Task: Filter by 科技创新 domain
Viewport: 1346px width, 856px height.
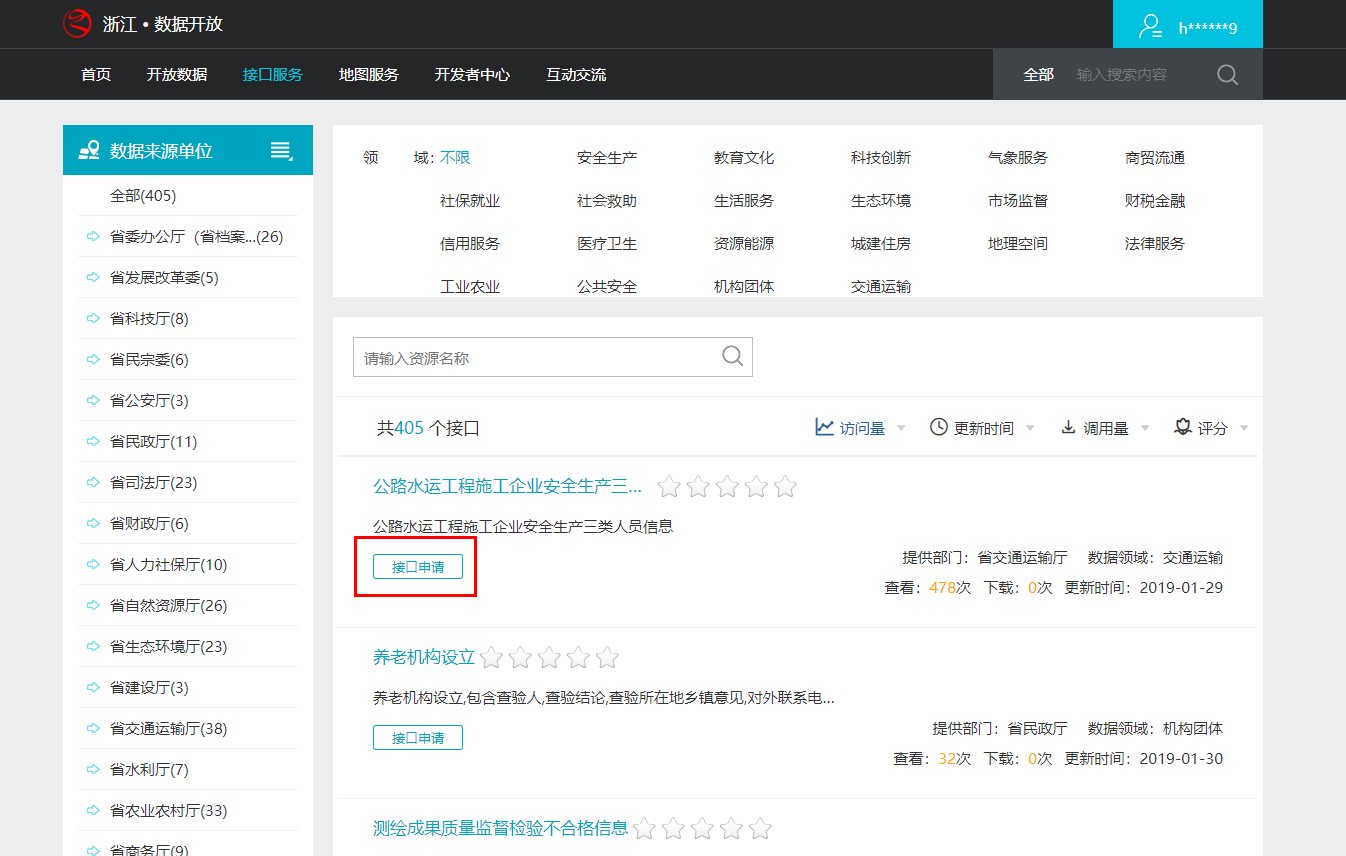Action: (x=881, y=158)
